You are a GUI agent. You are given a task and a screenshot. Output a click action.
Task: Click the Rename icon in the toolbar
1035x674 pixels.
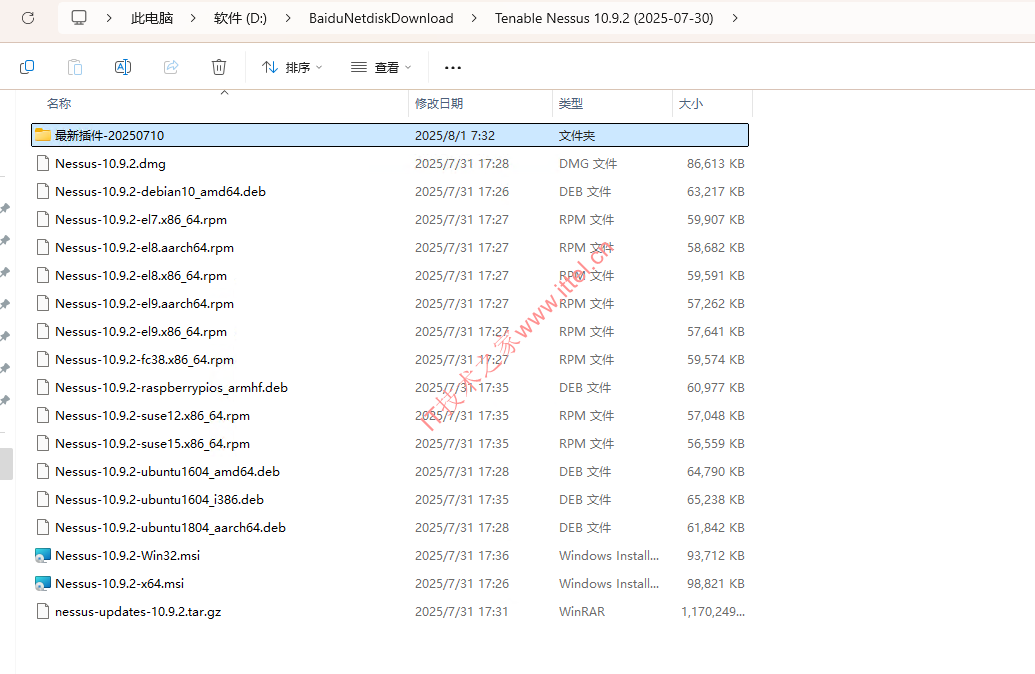[123, 67]
